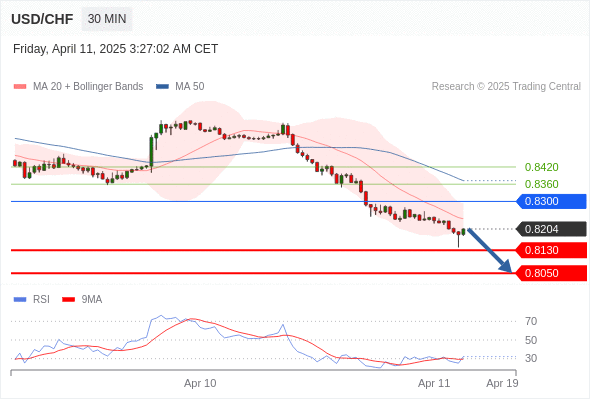Toggle the MA 20 + Bollinger Bands legend
This screenshot has height=400, width=590.
[x=78, y=87]
